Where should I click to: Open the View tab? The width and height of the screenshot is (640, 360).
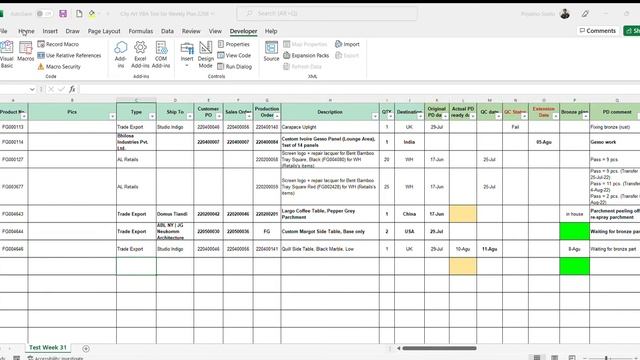[x=215, y=31]
